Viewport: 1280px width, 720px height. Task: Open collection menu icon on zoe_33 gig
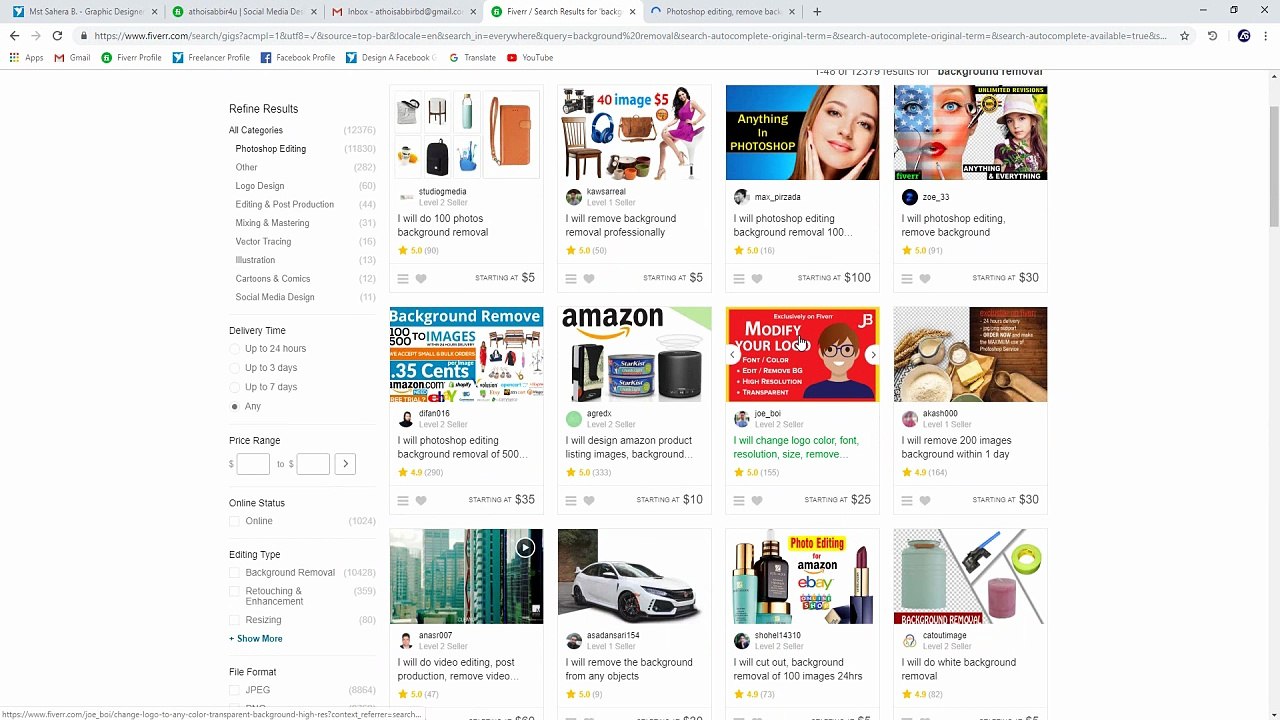coord(907,279)
